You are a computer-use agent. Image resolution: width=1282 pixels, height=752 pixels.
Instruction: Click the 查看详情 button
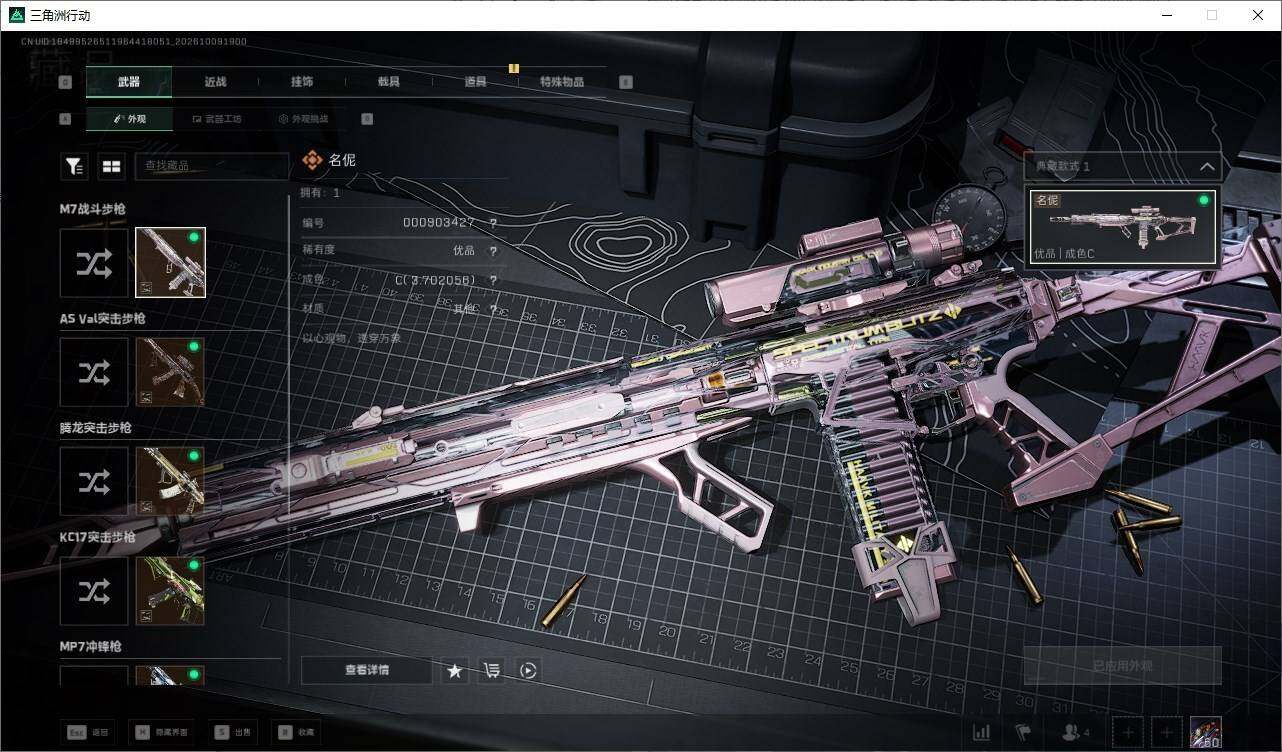click(367, 671)
